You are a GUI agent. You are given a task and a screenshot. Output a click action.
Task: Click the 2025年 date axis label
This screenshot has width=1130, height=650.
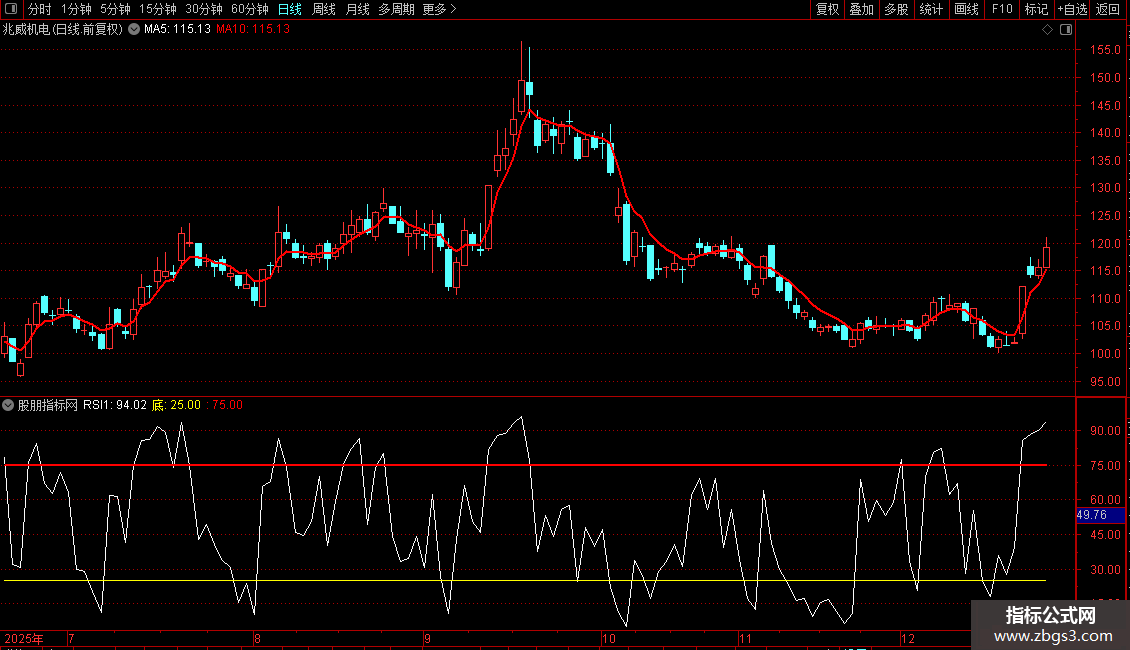point(24,638)
